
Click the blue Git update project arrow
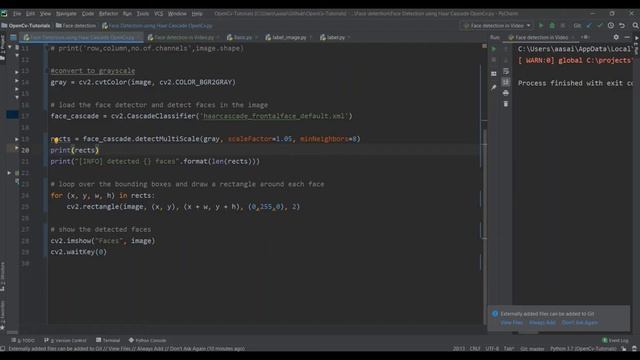[589, 25]
